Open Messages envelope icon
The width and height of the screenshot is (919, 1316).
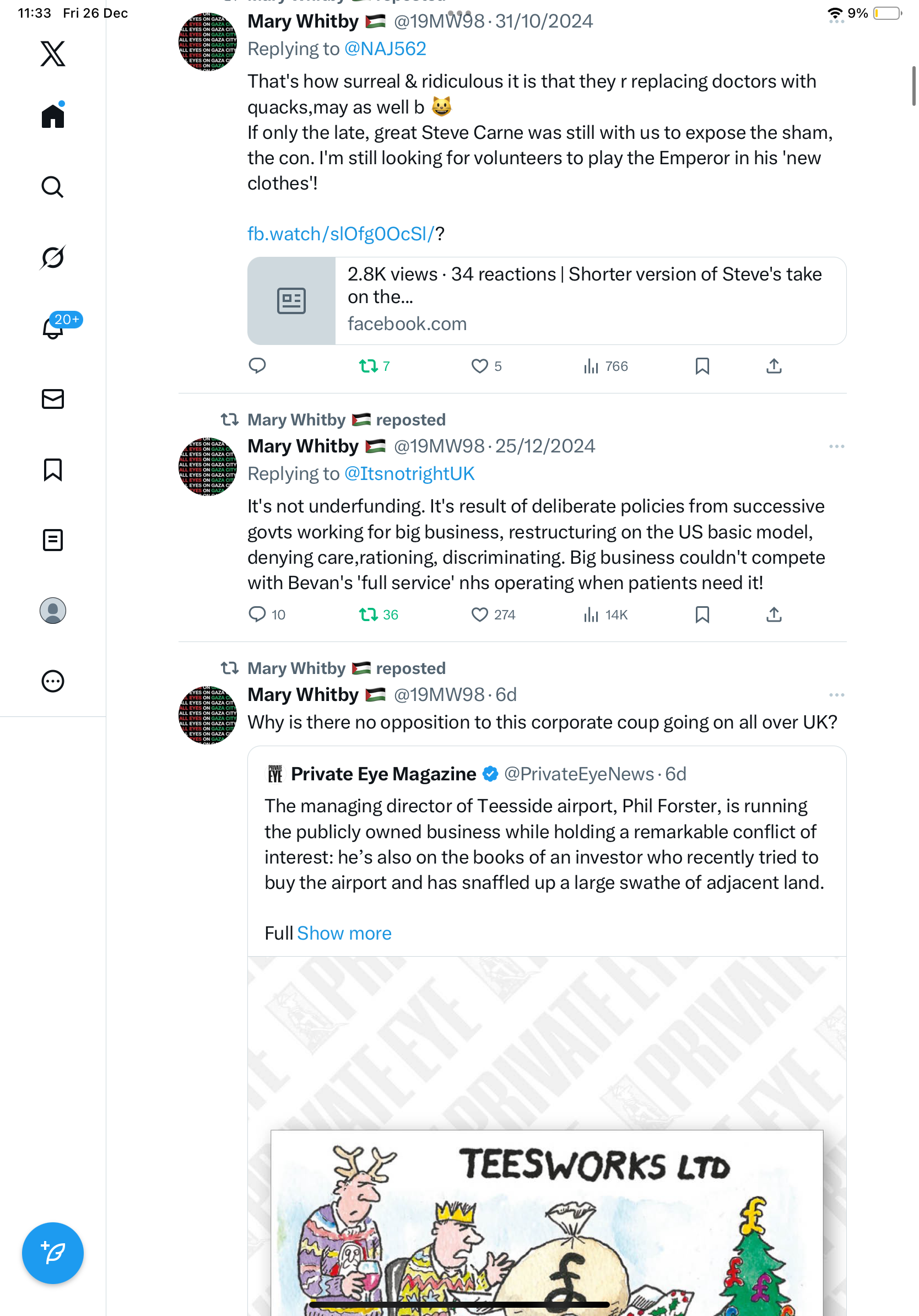point(53,399)
